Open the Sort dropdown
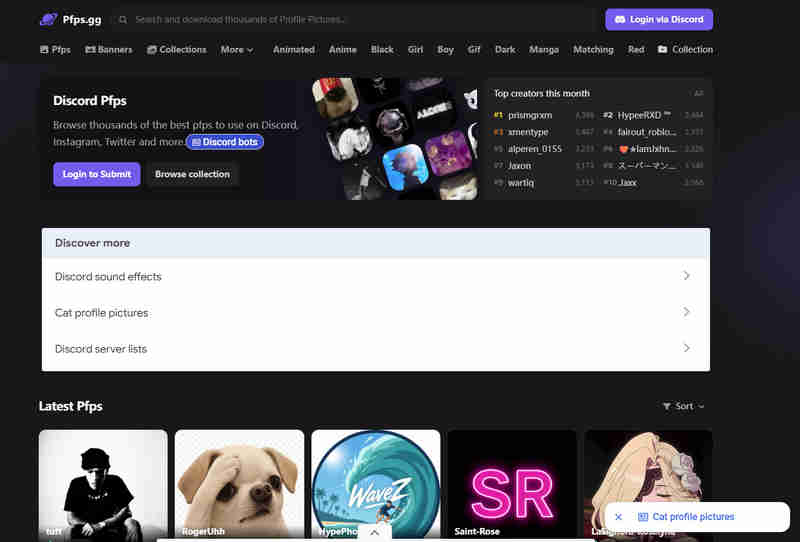Screen dimensions: 800x542 684,406
